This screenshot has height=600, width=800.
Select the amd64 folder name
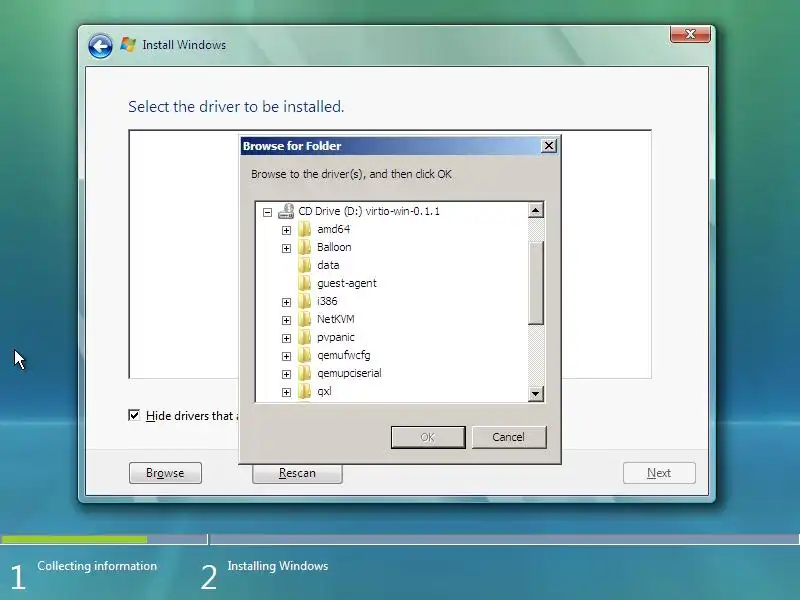tap(334, 229)
